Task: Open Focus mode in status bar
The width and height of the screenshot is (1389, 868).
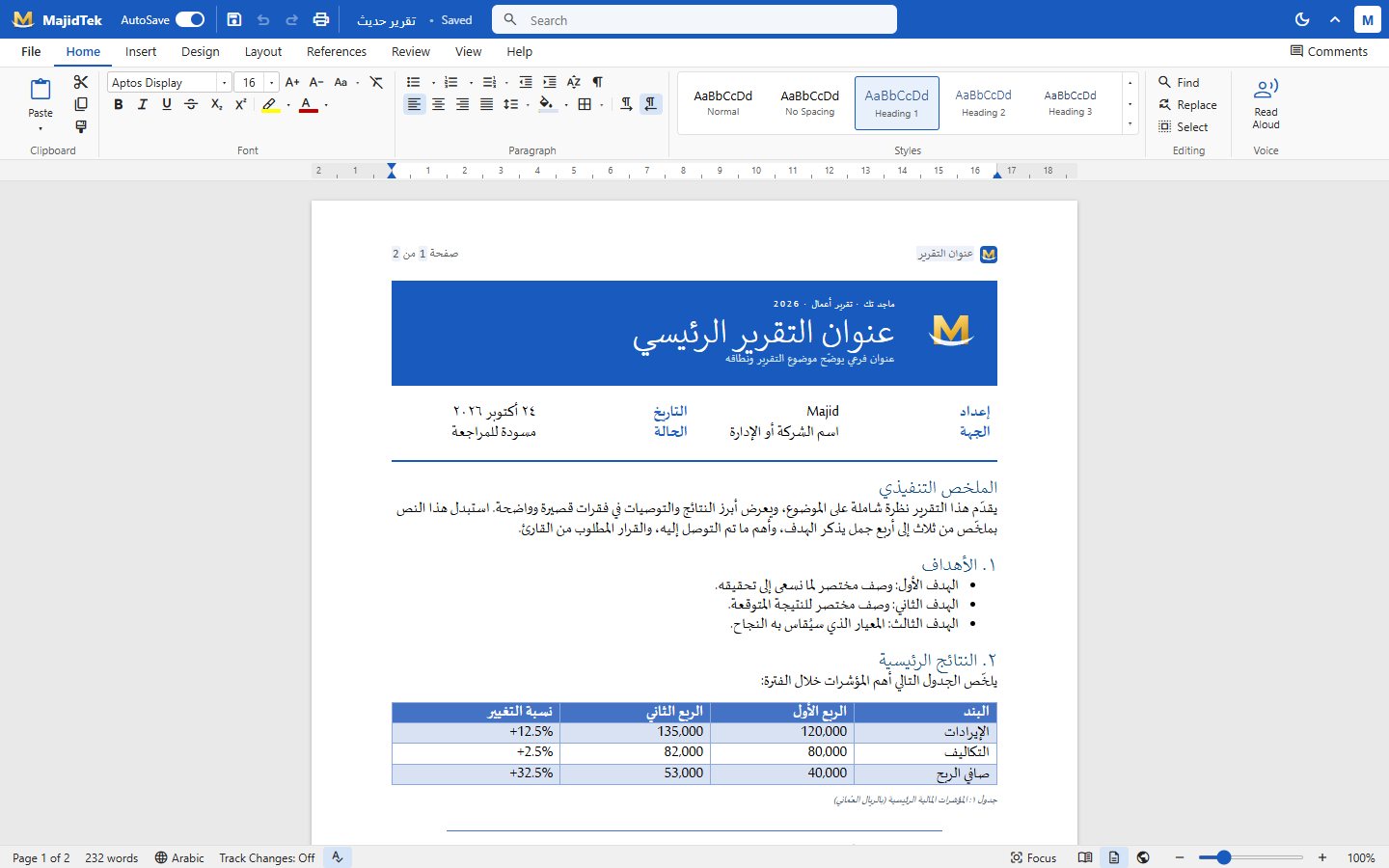Action: [1033, 857]
